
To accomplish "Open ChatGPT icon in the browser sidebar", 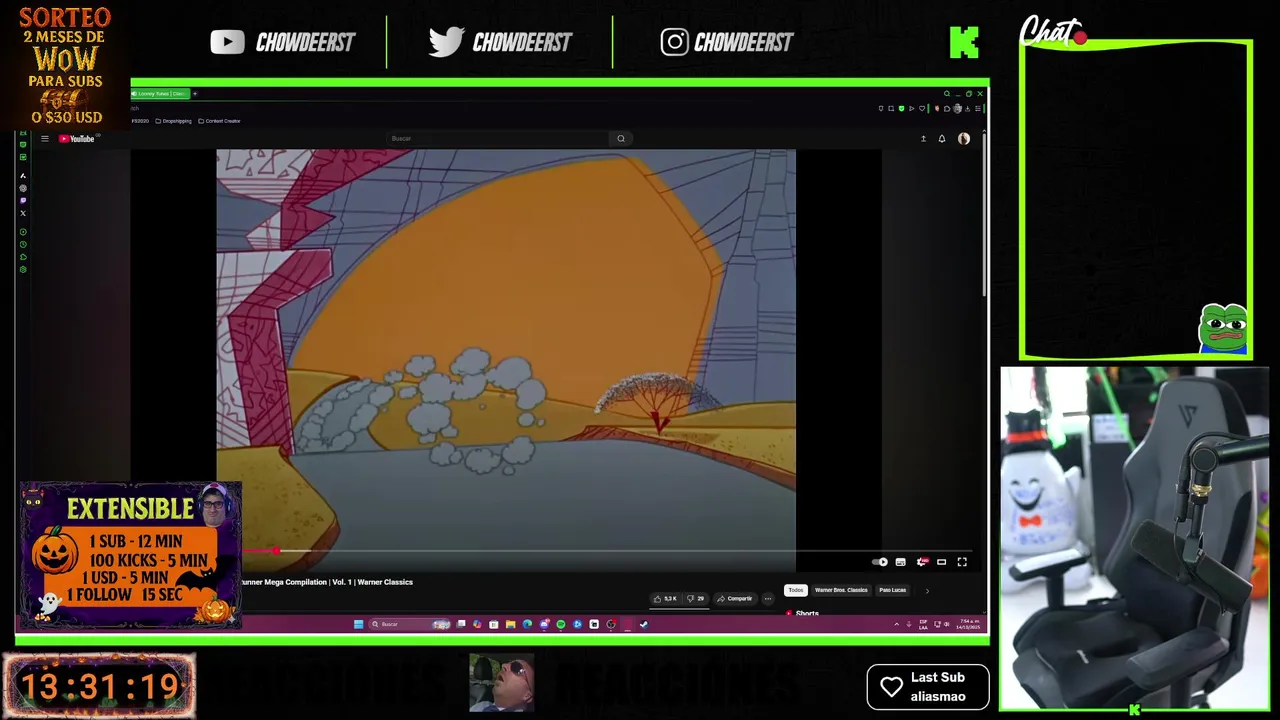I will point(23,188).
